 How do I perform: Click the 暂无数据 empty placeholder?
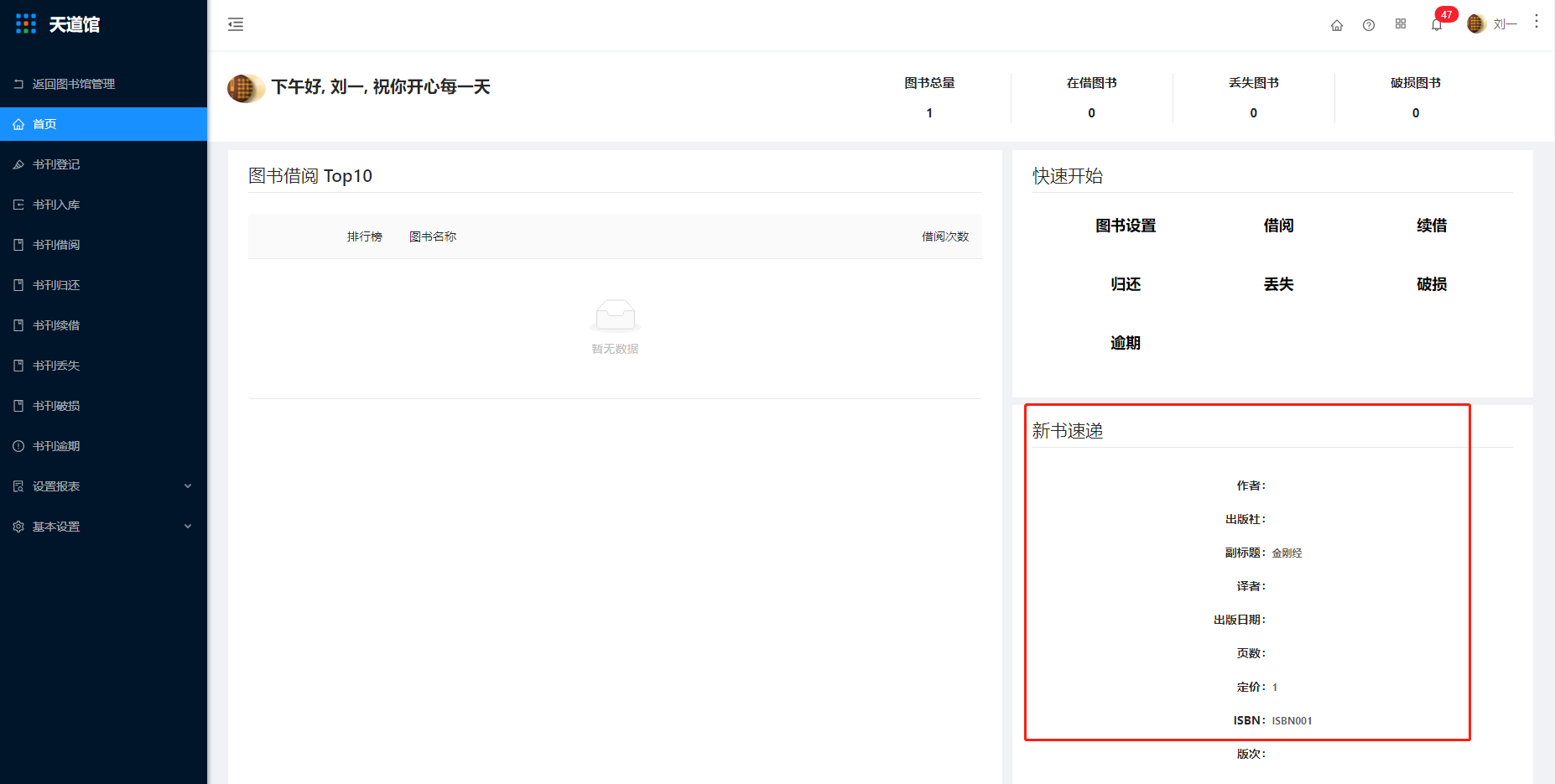point(615,327)
